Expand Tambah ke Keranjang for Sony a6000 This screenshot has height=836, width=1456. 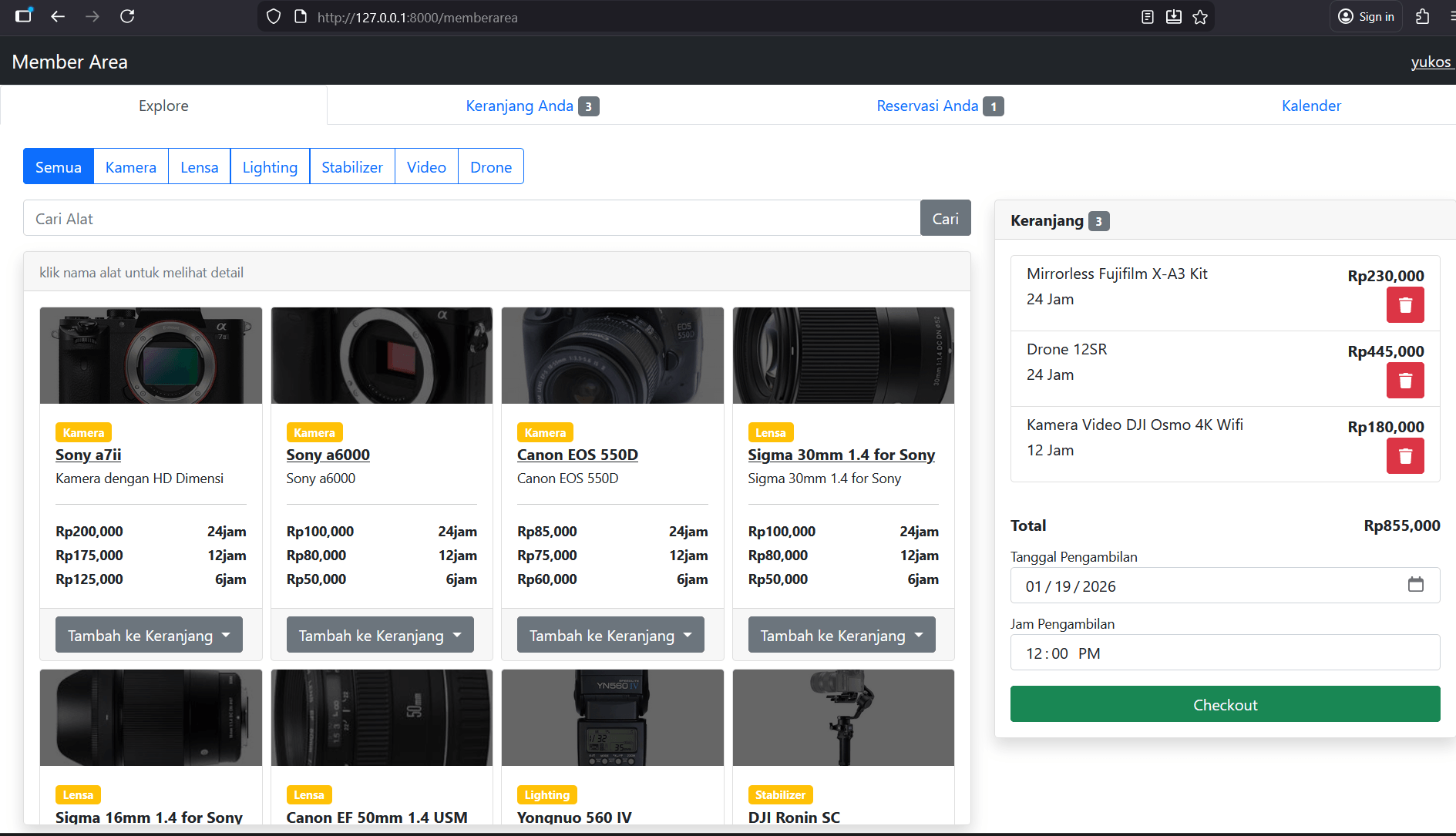[x=380, y=635]
